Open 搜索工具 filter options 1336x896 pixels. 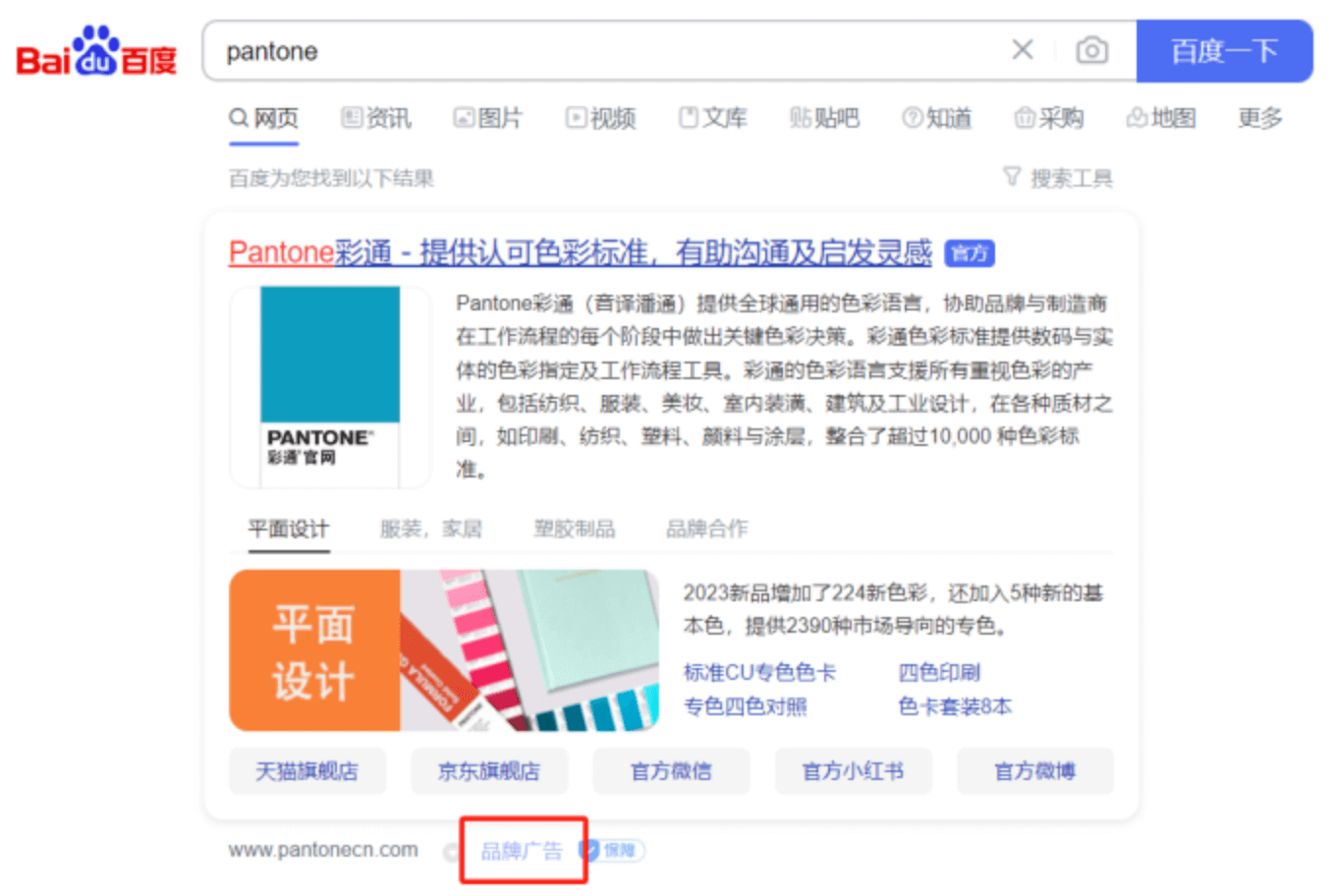coord(1058,178)
